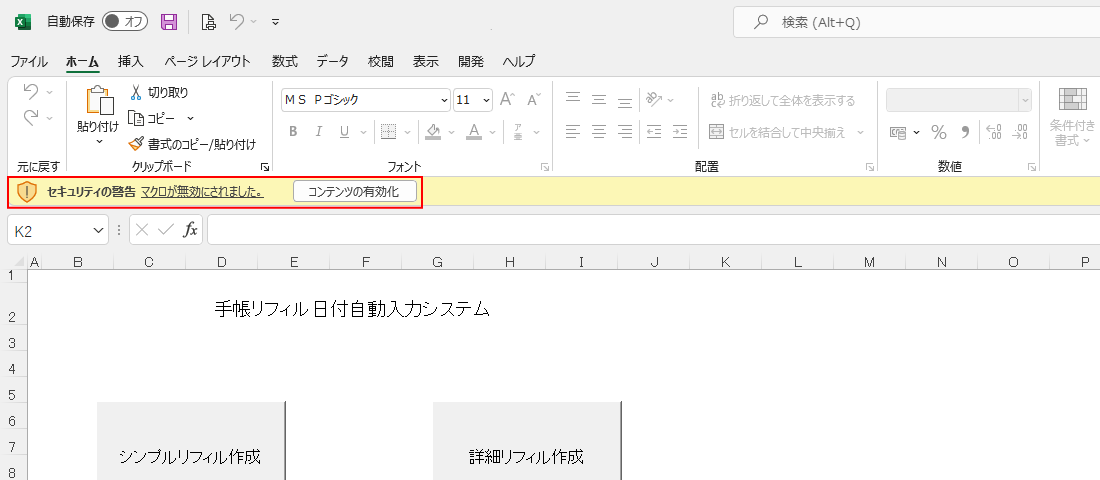Viewport: 1100px width, 480px height.
Task: Click the insert function fx icon
Action: coord(190,230)
